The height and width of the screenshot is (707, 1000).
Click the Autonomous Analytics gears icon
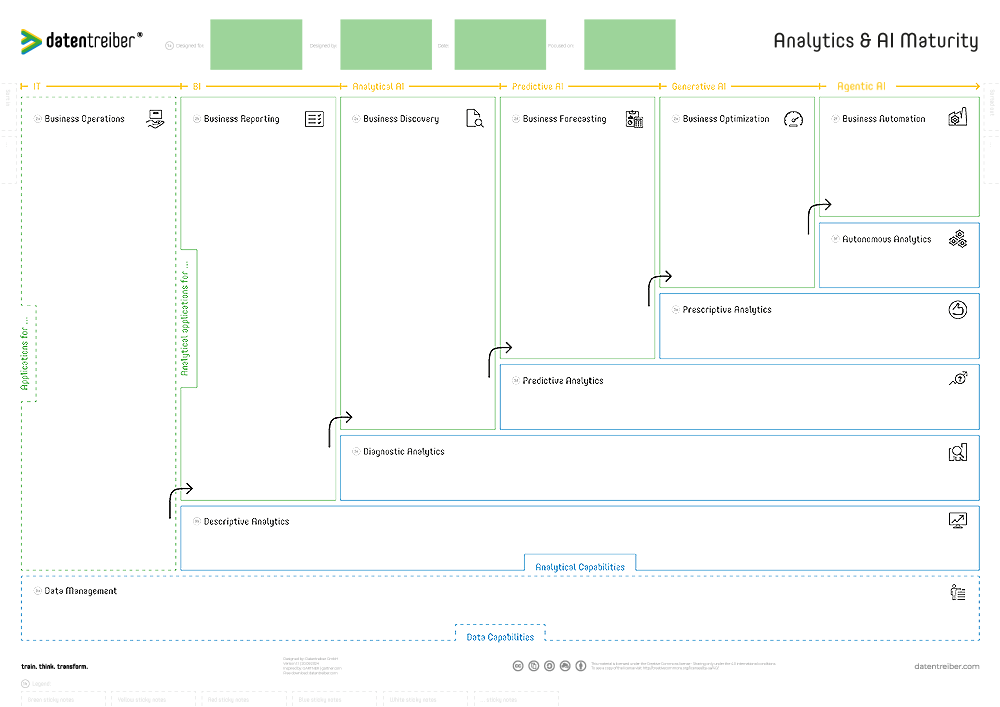pos(958,239)
